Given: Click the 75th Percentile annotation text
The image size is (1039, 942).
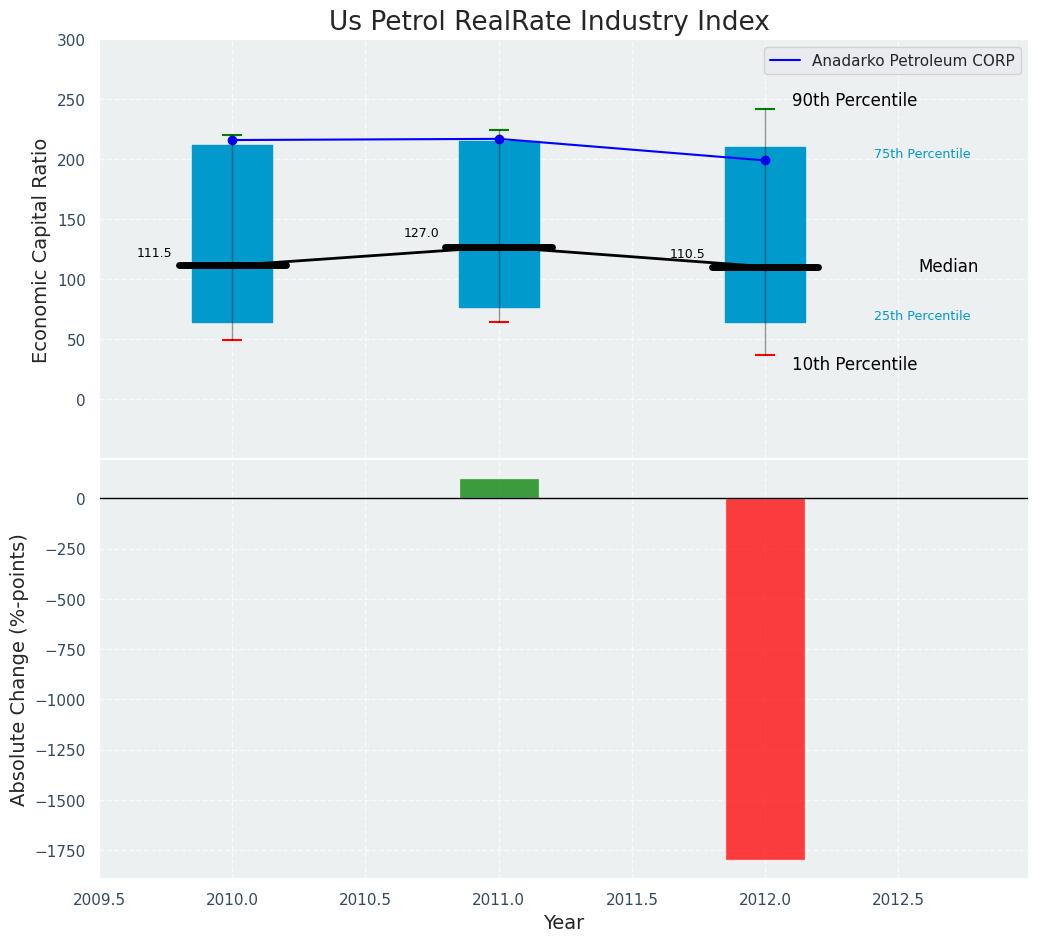Looking at the screenshot, I should click(x=922, y=154).
